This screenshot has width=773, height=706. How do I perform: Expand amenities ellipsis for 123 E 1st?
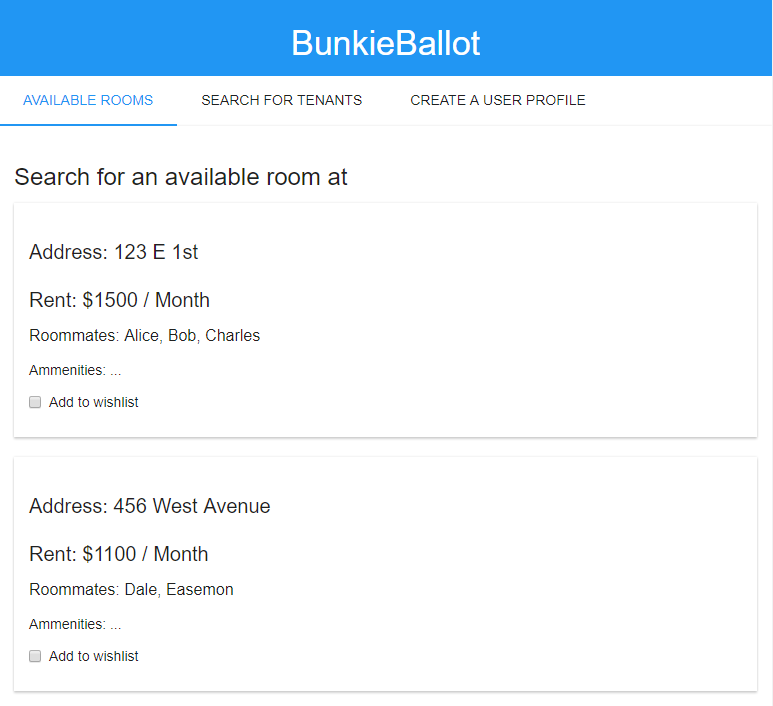116,371
